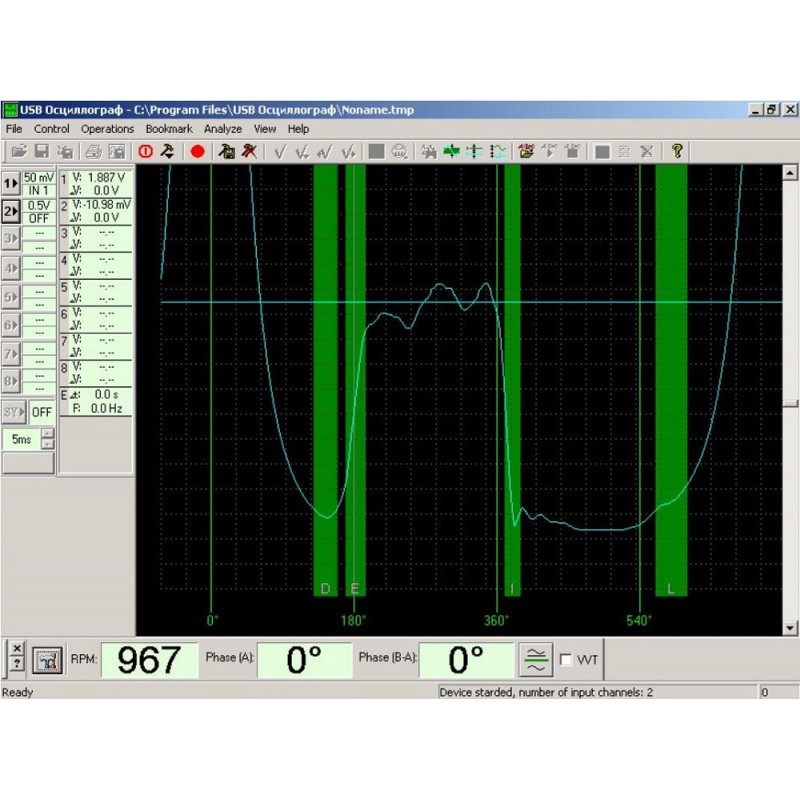Click the Phase (A) readout field
This screenshot has width=800, height=800.
click(x=305, y=659)
